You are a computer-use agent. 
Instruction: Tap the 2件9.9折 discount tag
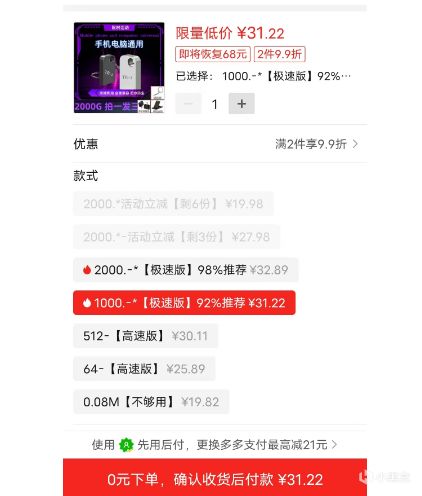pyautogui.click(x=280, y=54)
